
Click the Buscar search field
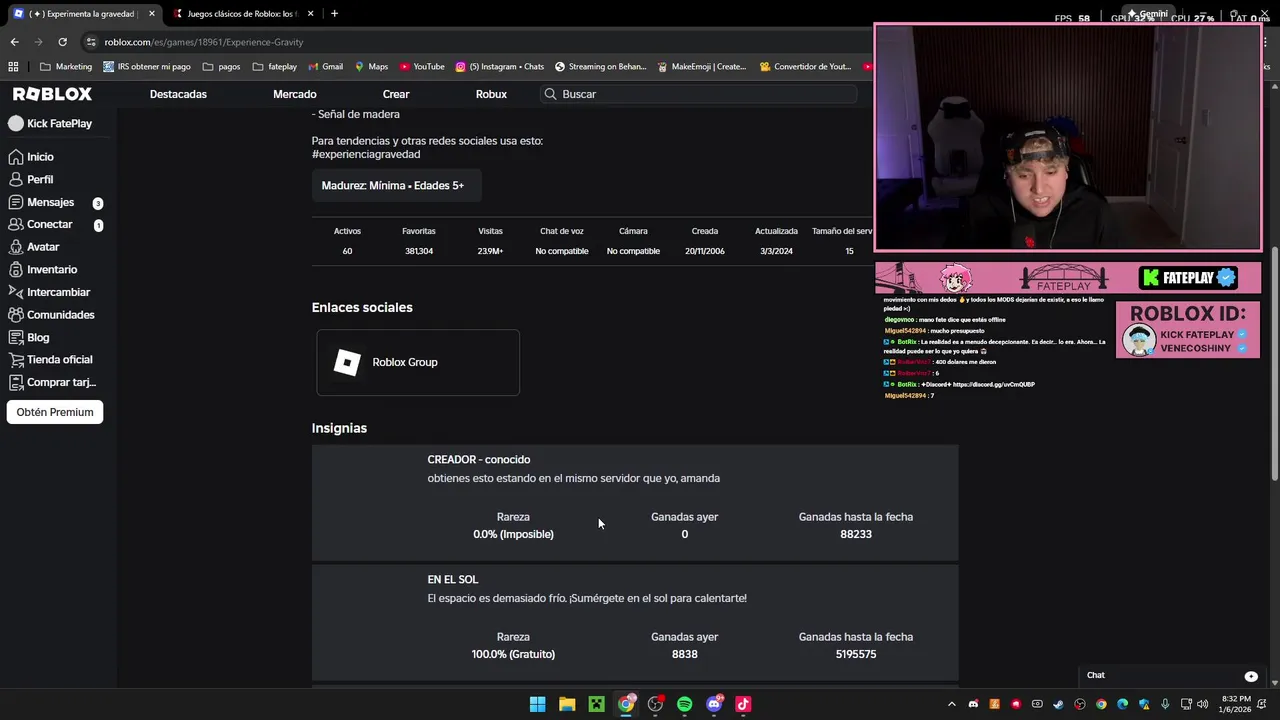pos(697,94)
